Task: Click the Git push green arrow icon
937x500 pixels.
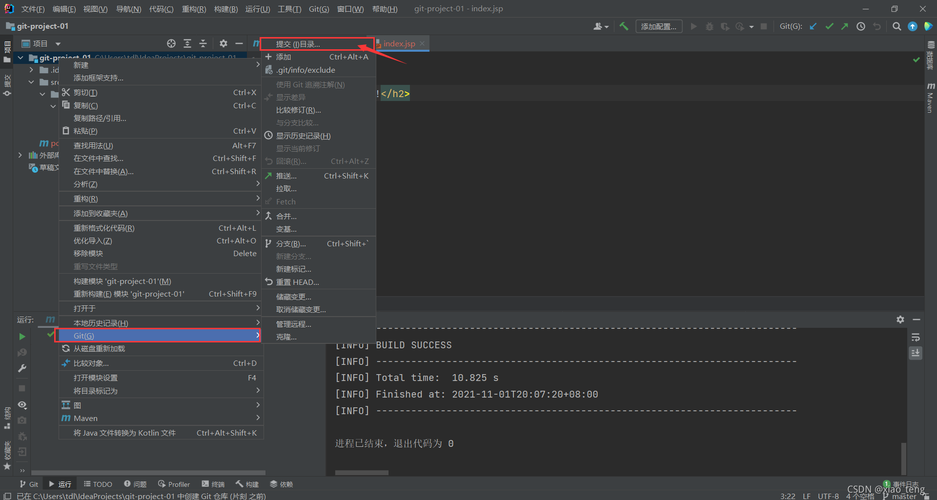Action: 844,26
